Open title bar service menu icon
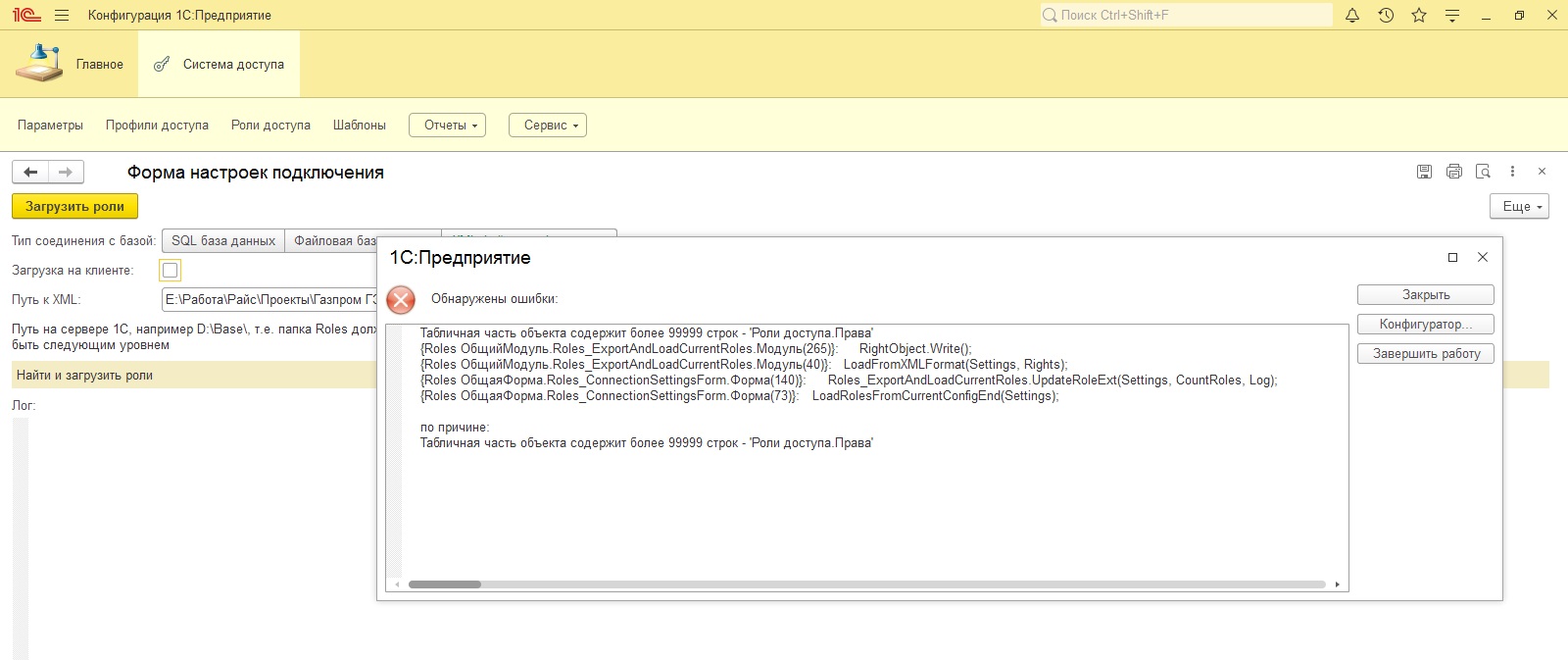Viewport: 1568px width, 660px height. point(1452,15)
